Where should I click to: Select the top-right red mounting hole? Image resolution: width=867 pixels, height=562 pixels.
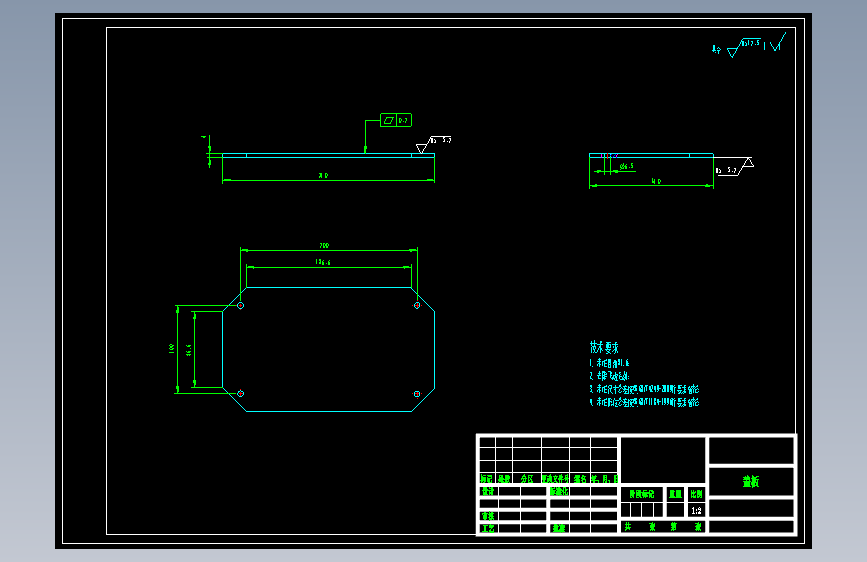pyautogui.click(x=417, y=305)
